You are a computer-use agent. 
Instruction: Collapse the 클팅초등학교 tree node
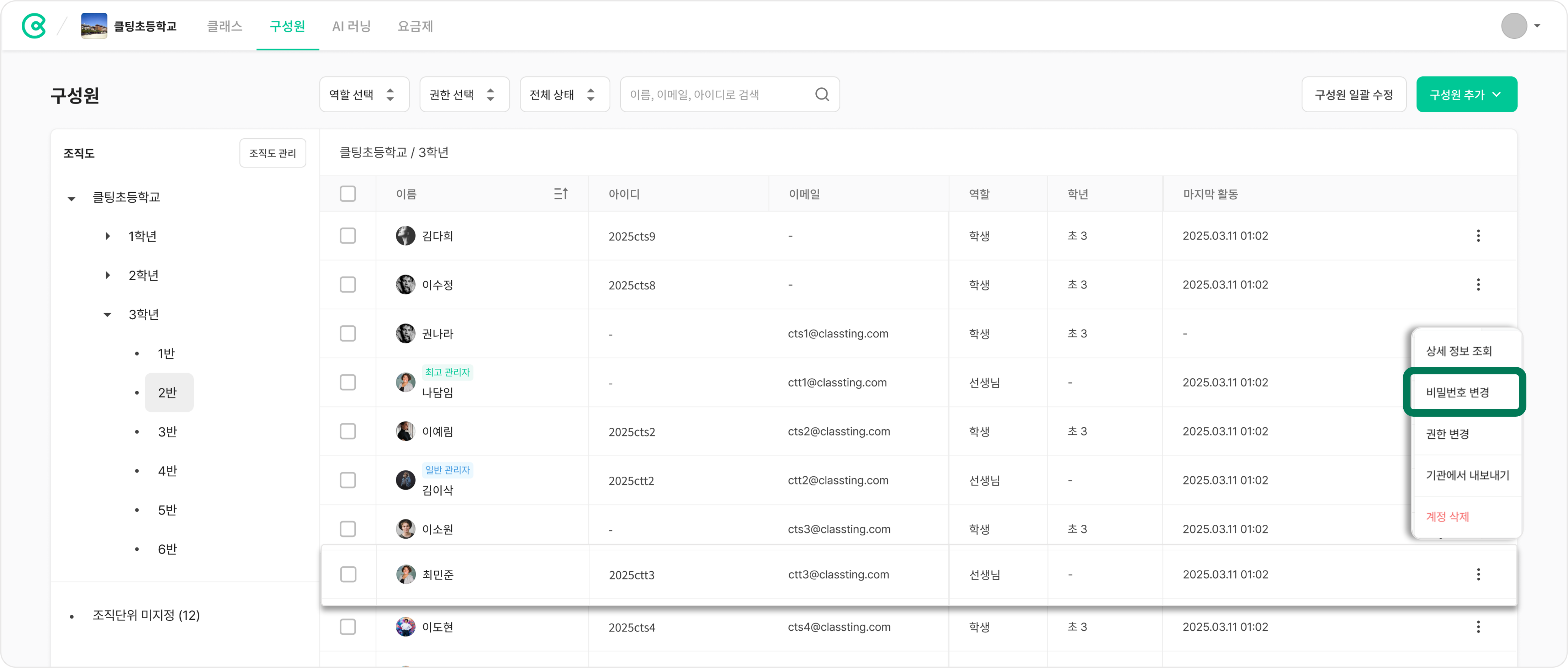click(x=72, y=198)
